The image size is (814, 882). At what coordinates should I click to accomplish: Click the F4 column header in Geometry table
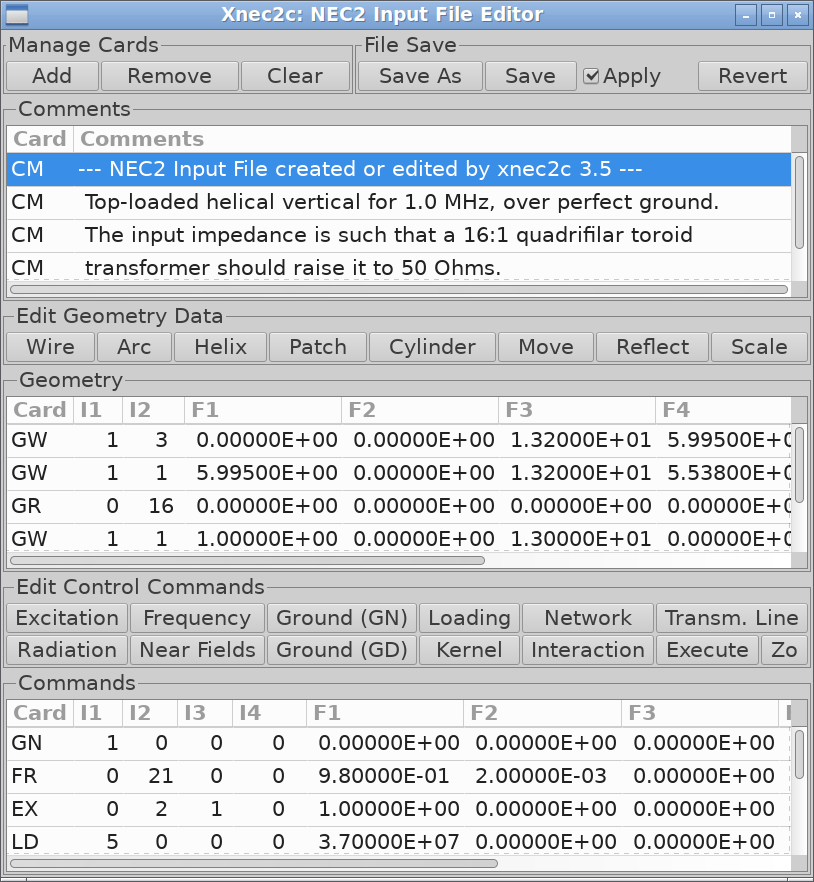(723, 410)
